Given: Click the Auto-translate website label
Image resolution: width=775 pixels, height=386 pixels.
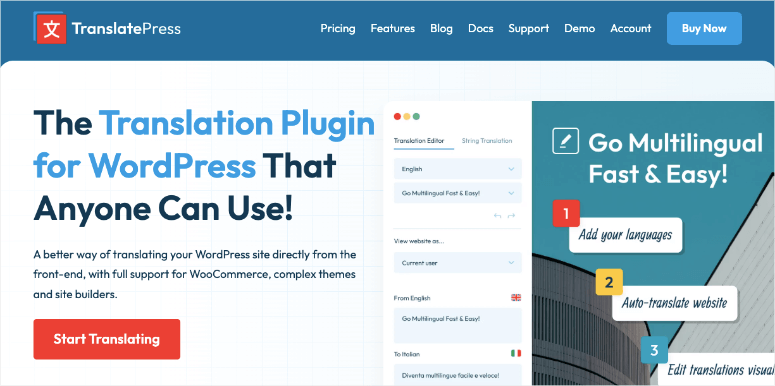Looking at the screenshot, I should [x=674, y=302].
